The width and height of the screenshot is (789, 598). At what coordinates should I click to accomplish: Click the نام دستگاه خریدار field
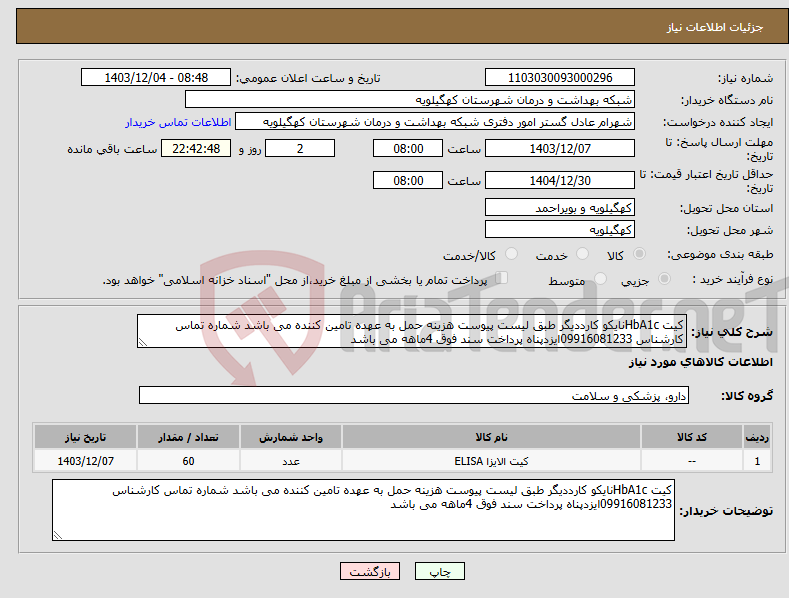pos(410,100)
